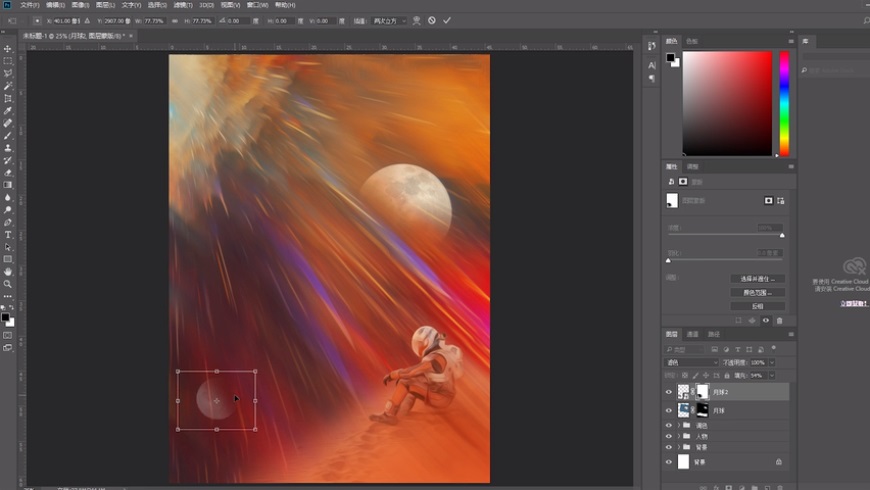Hide the 月球2 layer

point(669,392)
